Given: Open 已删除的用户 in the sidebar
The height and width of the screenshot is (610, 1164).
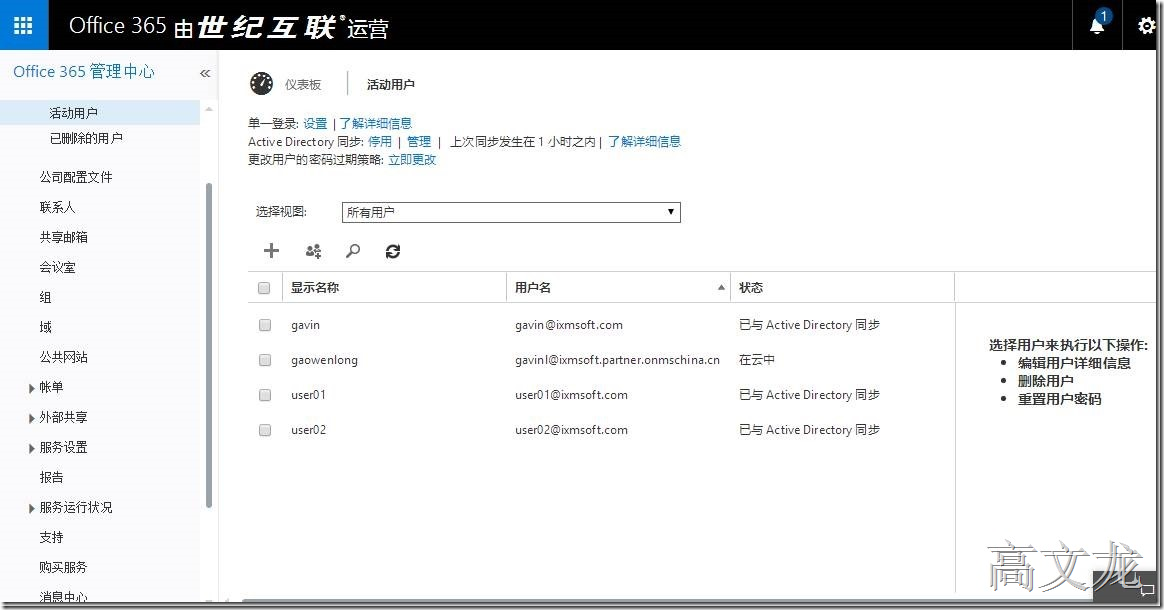Looking at the screenshot, I should [86, 138].
